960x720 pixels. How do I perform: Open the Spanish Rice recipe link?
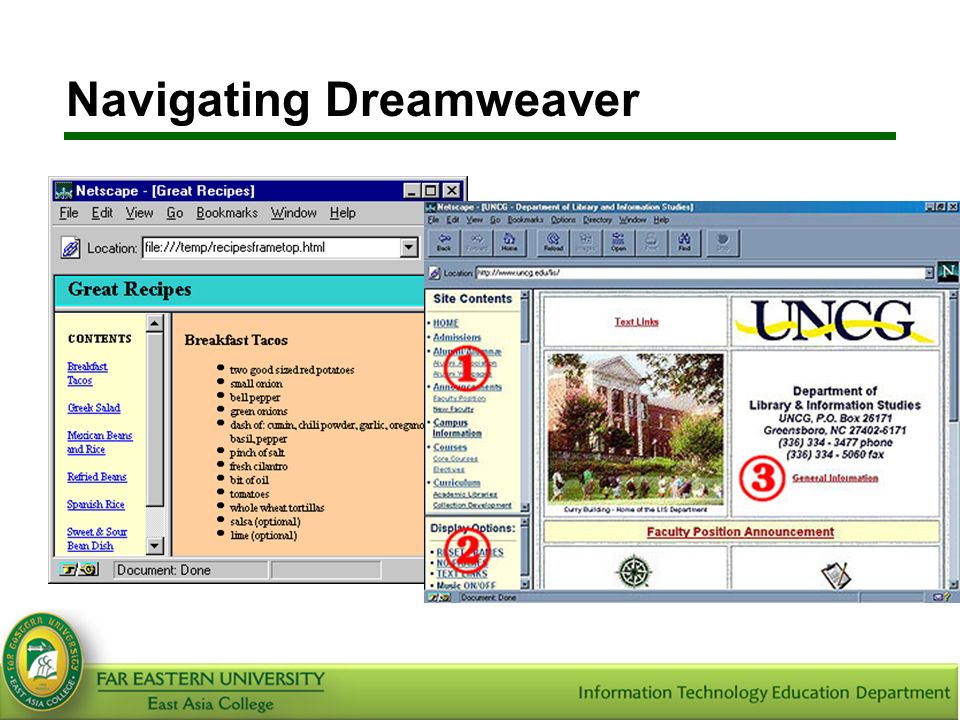click(x=96, y=504)
